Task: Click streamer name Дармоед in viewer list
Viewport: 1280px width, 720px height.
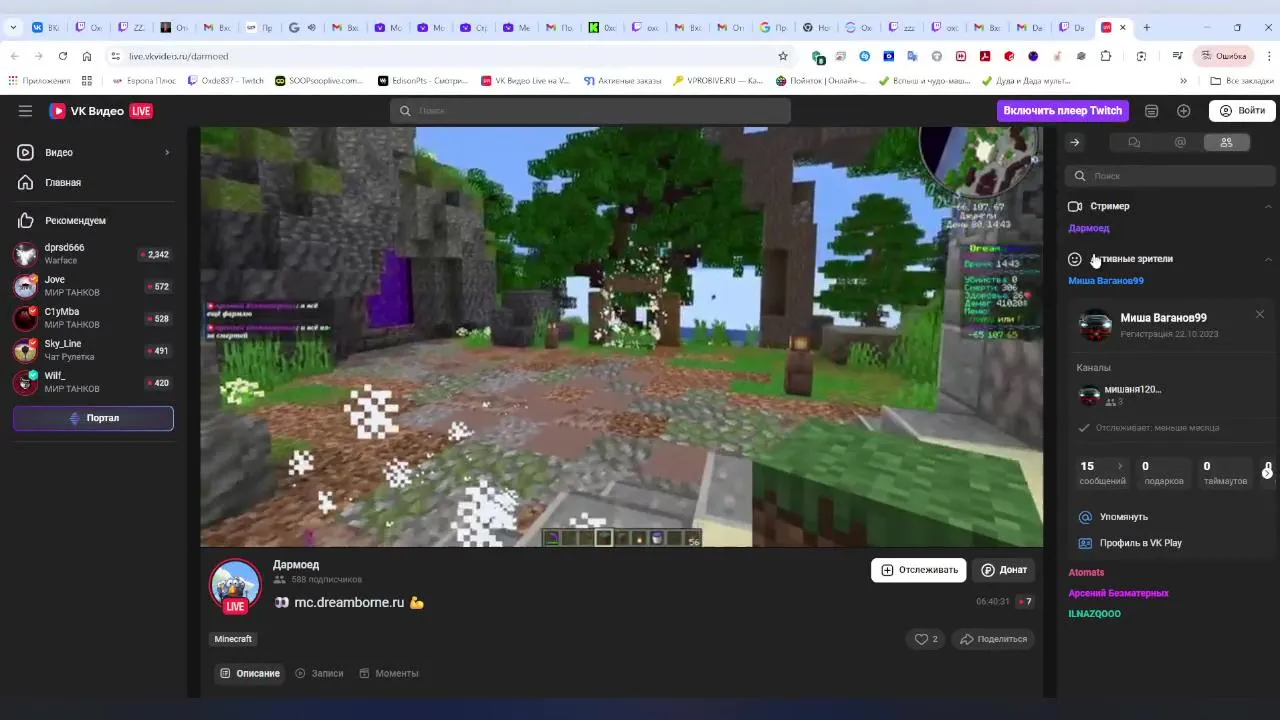Action: [x=1089, y=228]
